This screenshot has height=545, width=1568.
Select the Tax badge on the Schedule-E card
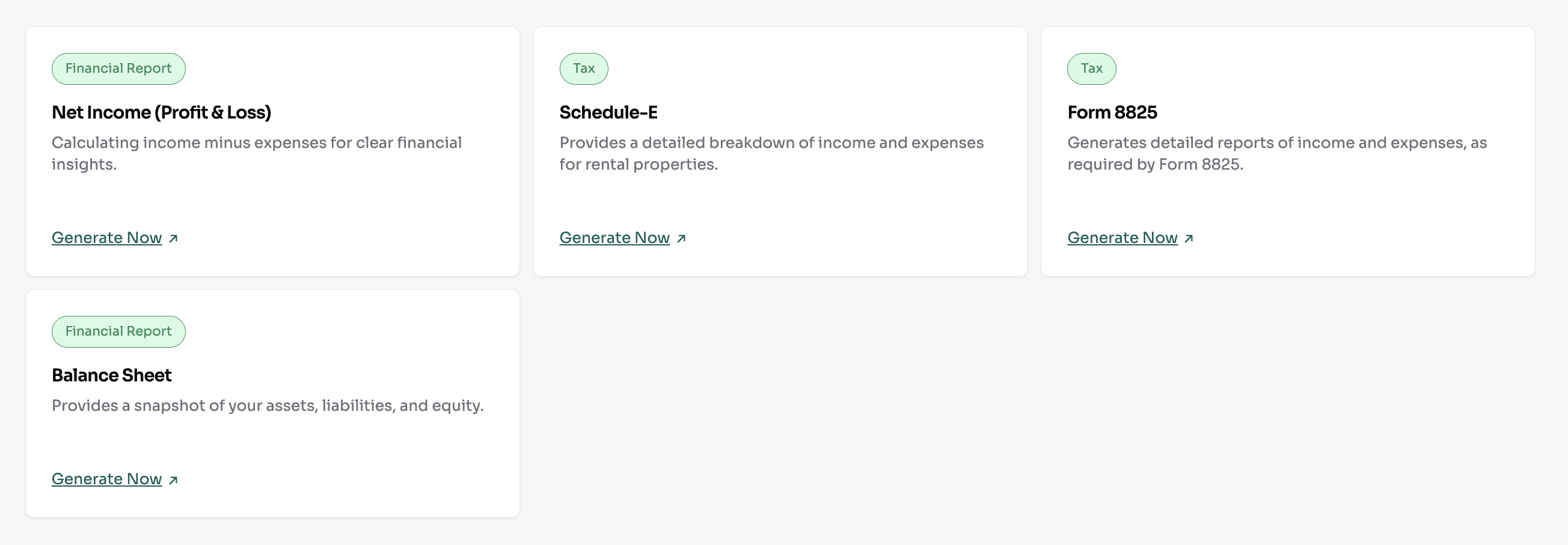pyautogui.click(x=583, y=68)
